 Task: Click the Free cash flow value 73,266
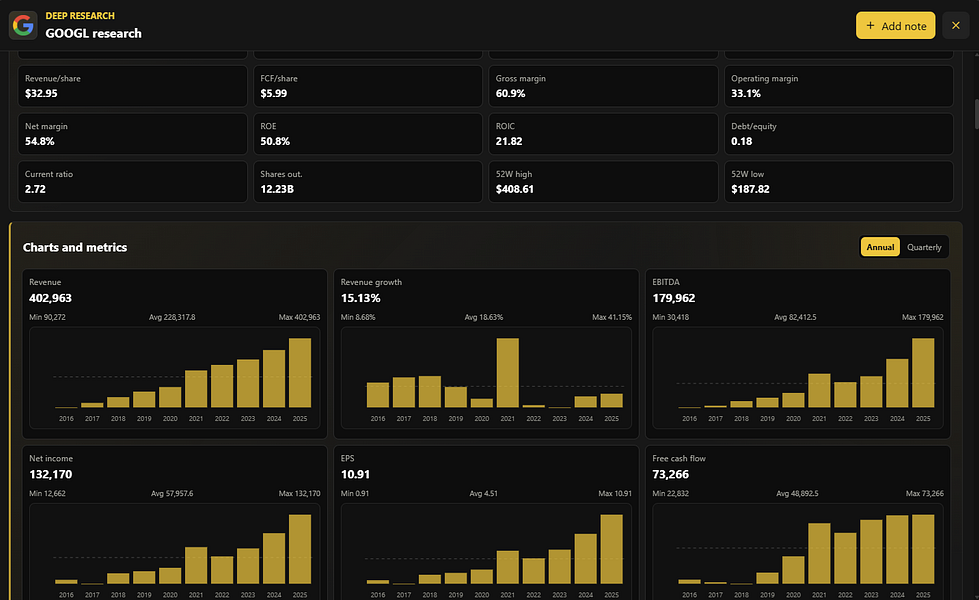coord(671,475)
